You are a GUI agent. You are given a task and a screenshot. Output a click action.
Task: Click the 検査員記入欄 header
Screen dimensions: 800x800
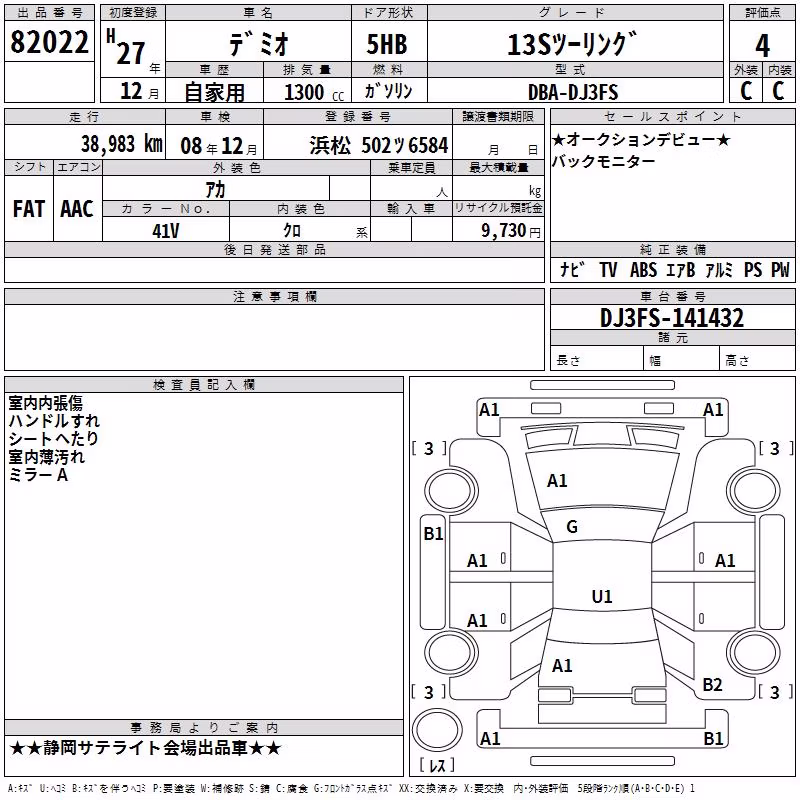pos(204,385)
